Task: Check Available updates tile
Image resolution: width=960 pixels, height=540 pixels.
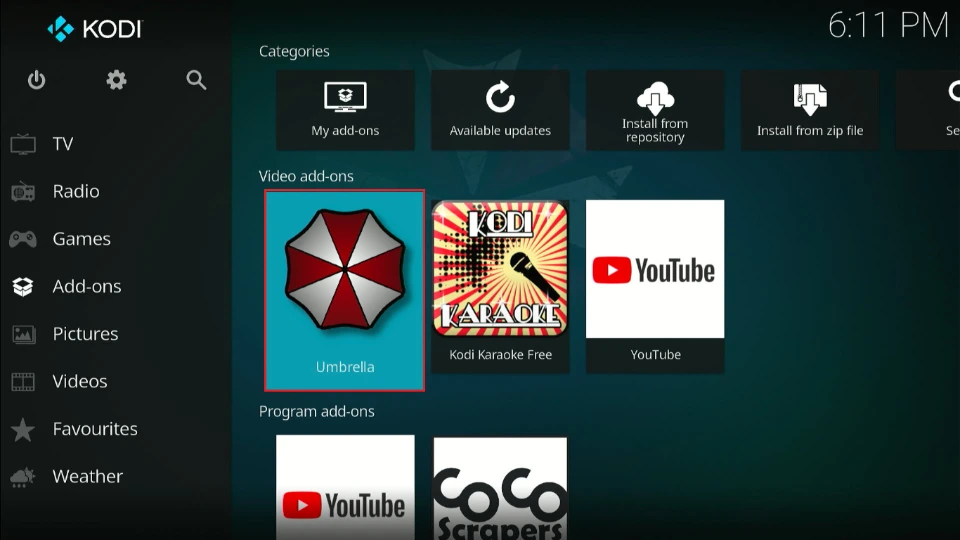Action: (500, 110)
